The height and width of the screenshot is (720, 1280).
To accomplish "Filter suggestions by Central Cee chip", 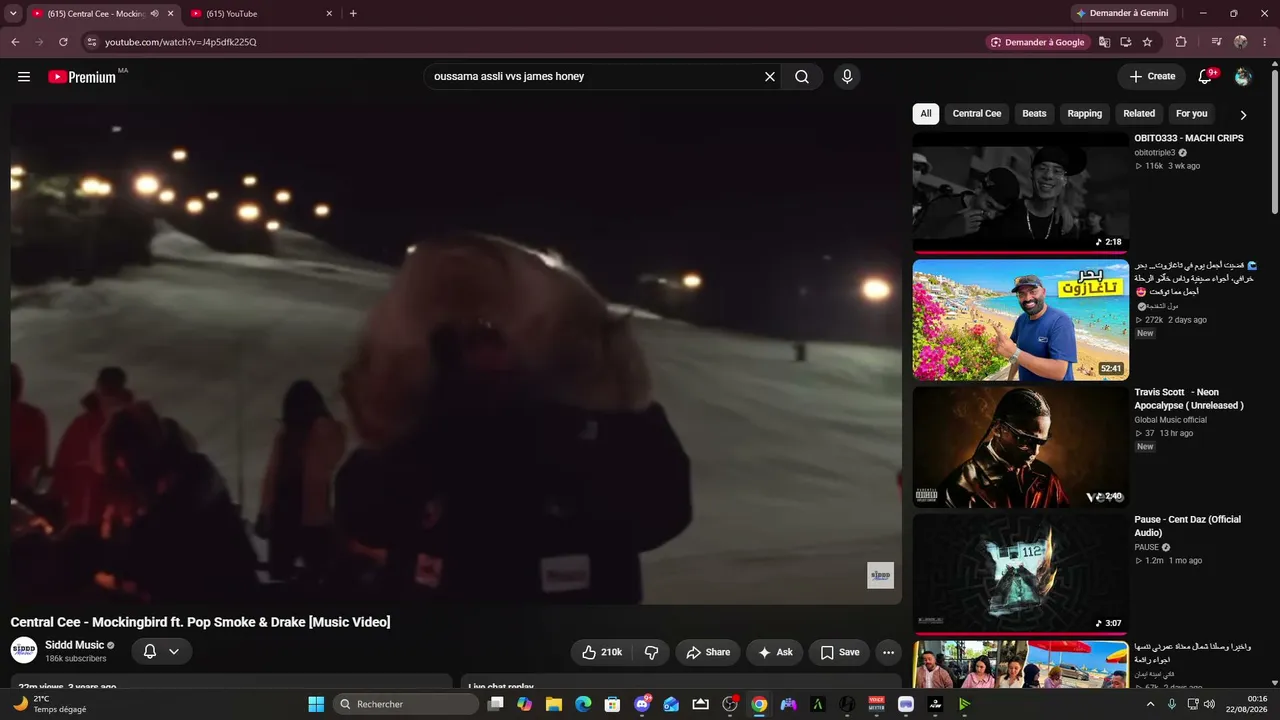I will pyautogui.click(x=977, y=114).
